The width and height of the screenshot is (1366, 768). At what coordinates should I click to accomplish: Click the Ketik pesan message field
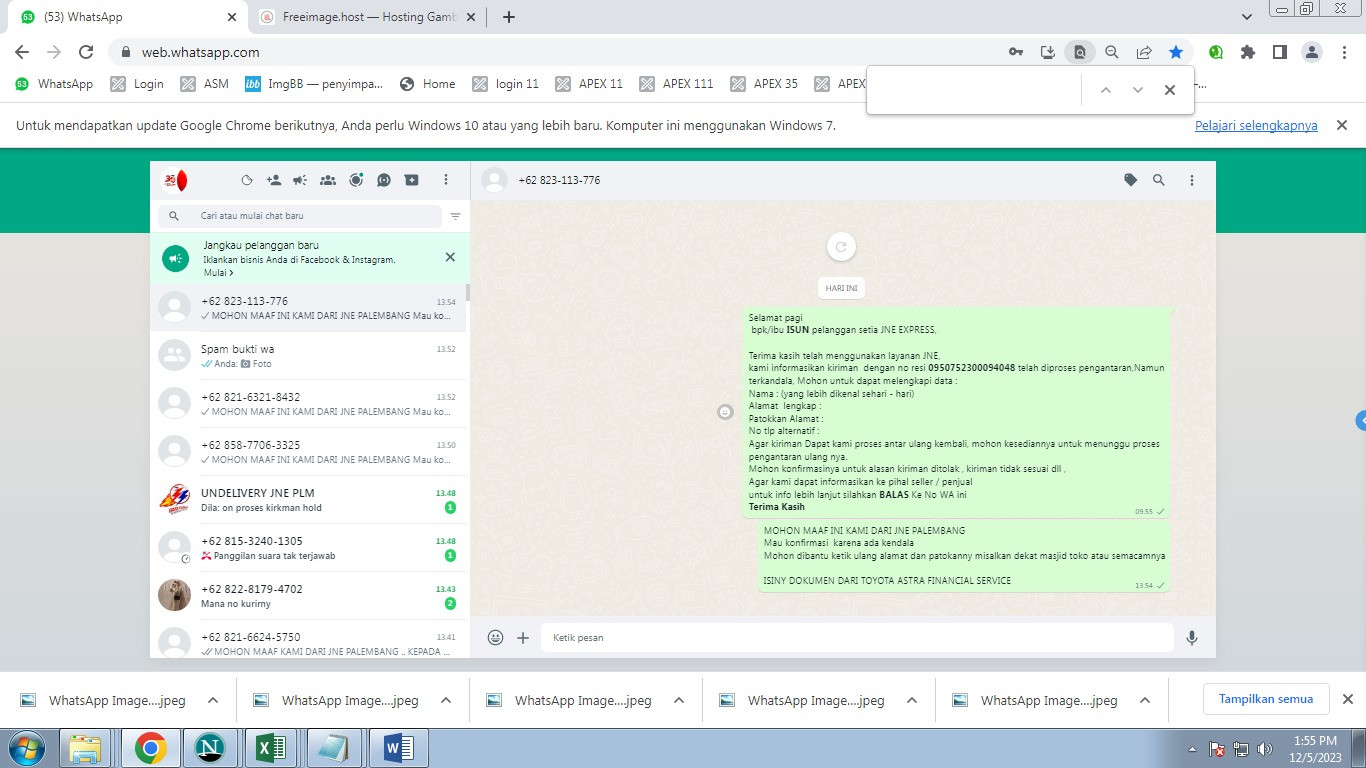(857, 637)
